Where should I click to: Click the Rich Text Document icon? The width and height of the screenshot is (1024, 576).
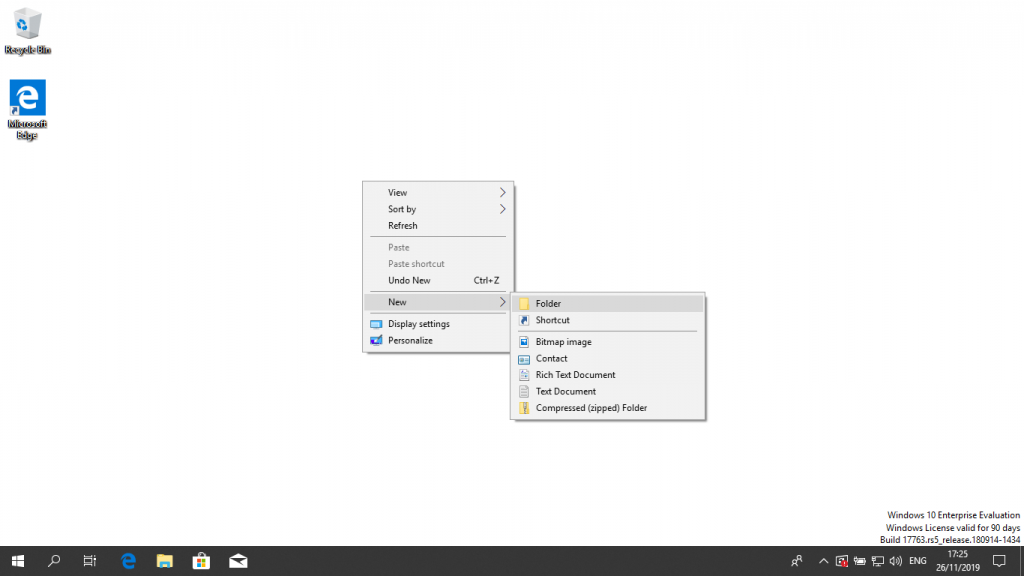524,375
